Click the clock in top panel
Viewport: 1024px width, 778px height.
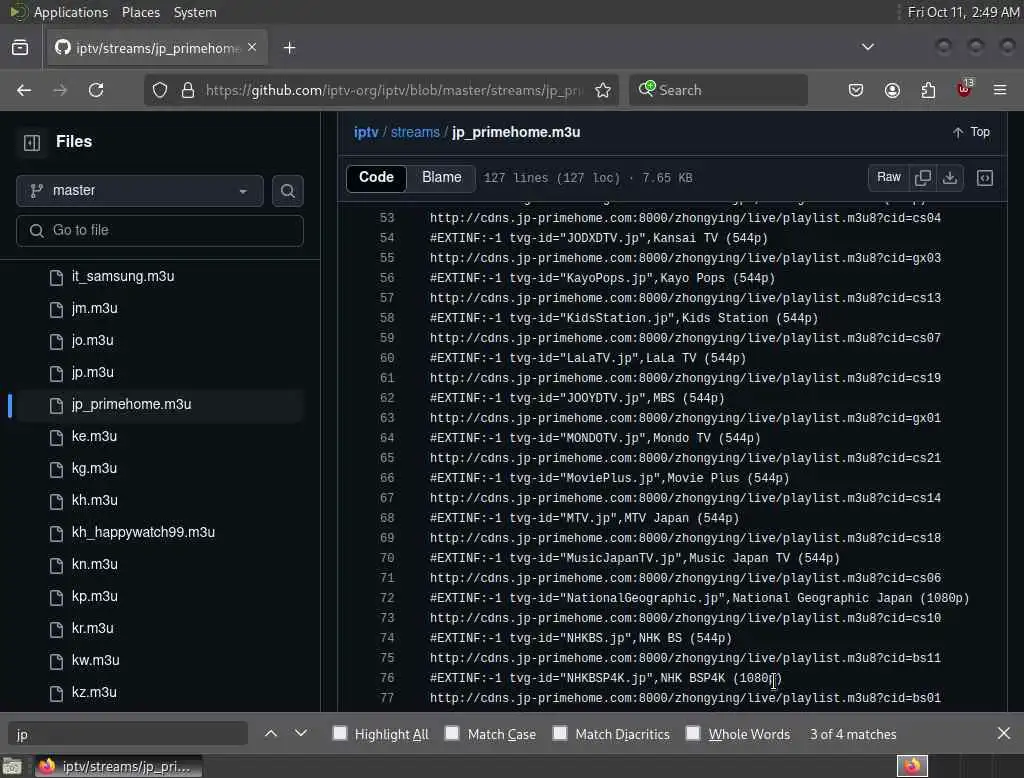point(963,12)
